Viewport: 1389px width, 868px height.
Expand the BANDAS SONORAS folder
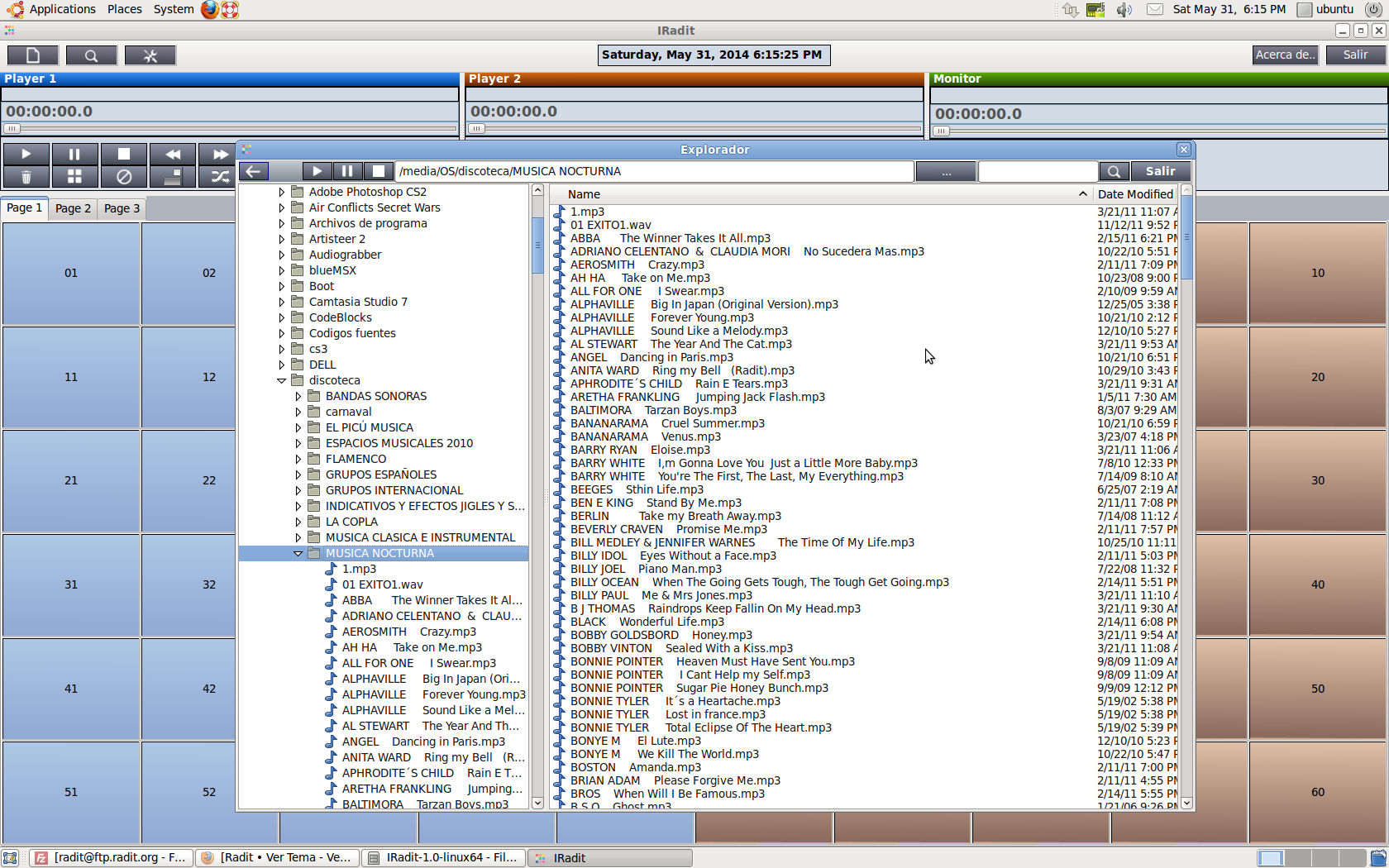pyautogui.click(x=298, y=396)
